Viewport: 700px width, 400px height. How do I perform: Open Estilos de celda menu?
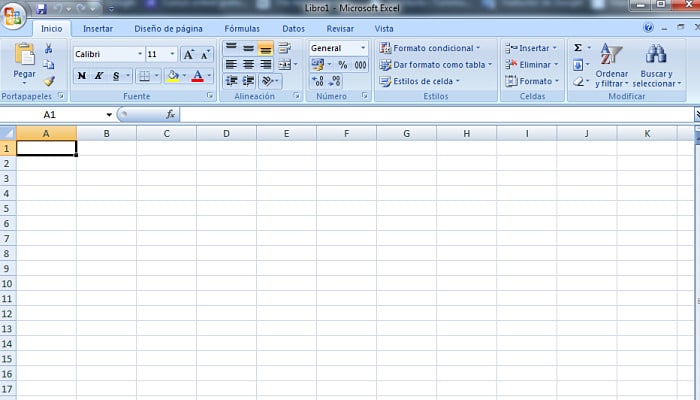click(x=419, y=81)
